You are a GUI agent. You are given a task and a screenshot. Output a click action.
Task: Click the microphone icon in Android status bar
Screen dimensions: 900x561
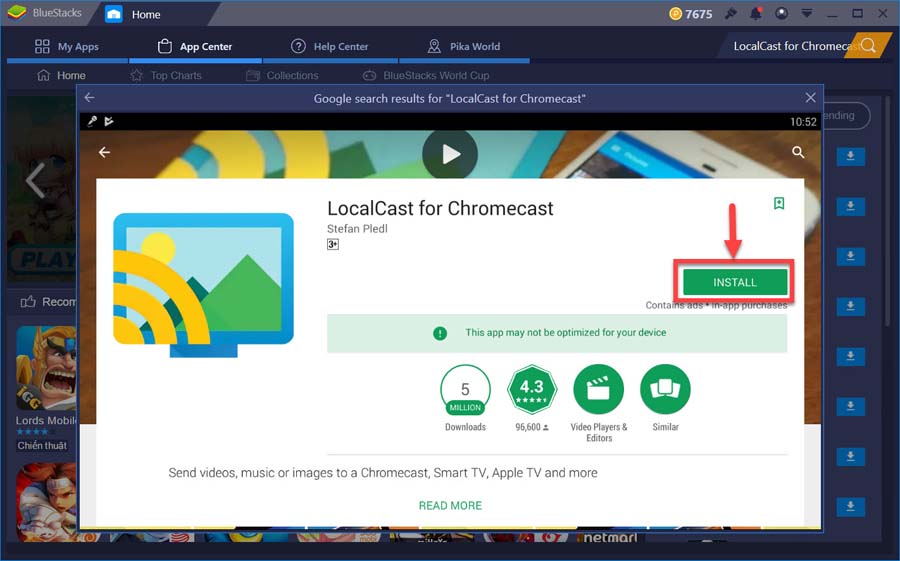[92, 121]
